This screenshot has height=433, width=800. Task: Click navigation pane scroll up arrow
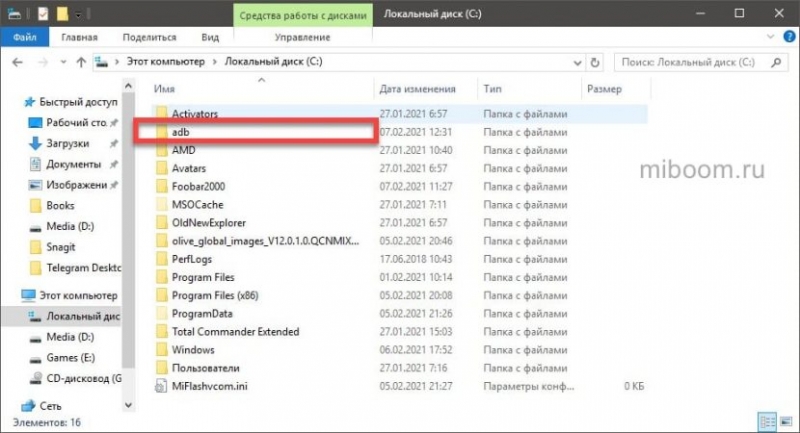[129, 86]
